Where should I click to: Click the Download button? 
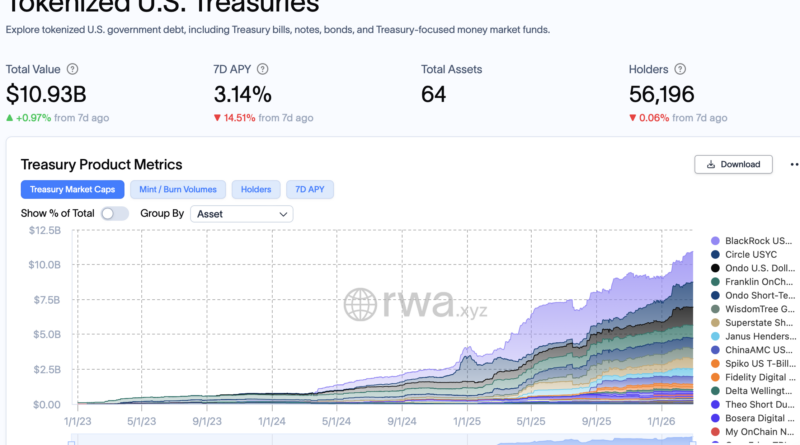click(733, 164)
